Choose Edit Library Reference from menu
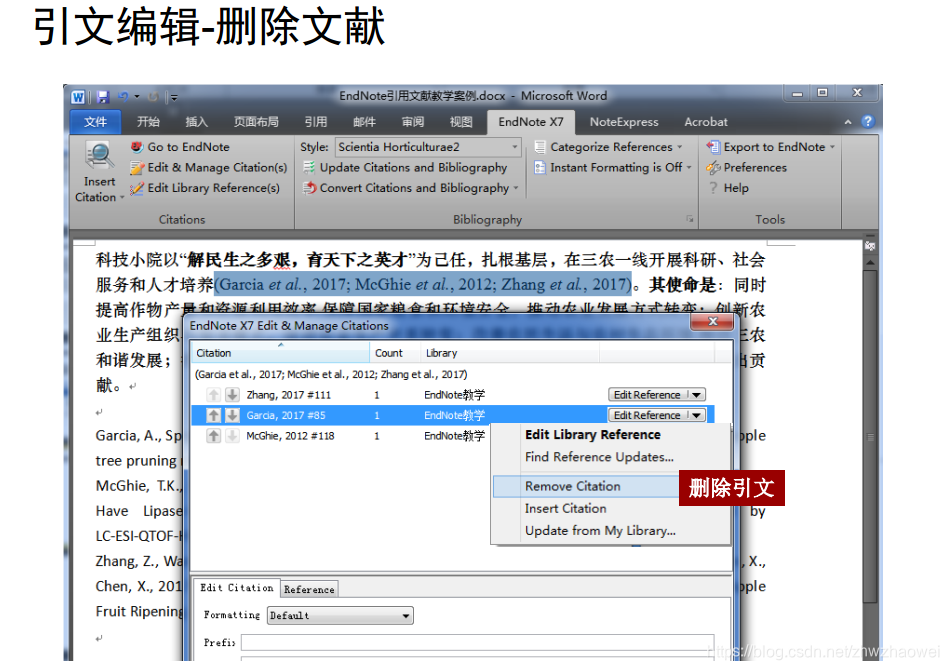949x670 pixels. [611, 435]
